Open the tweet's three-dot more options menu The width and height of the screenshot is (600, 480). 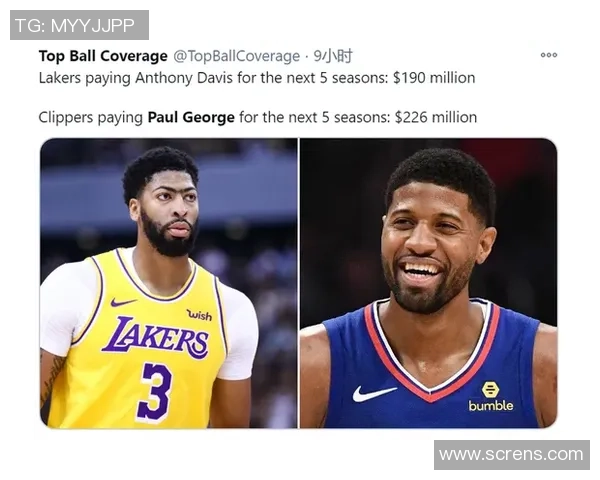(549, 55)
